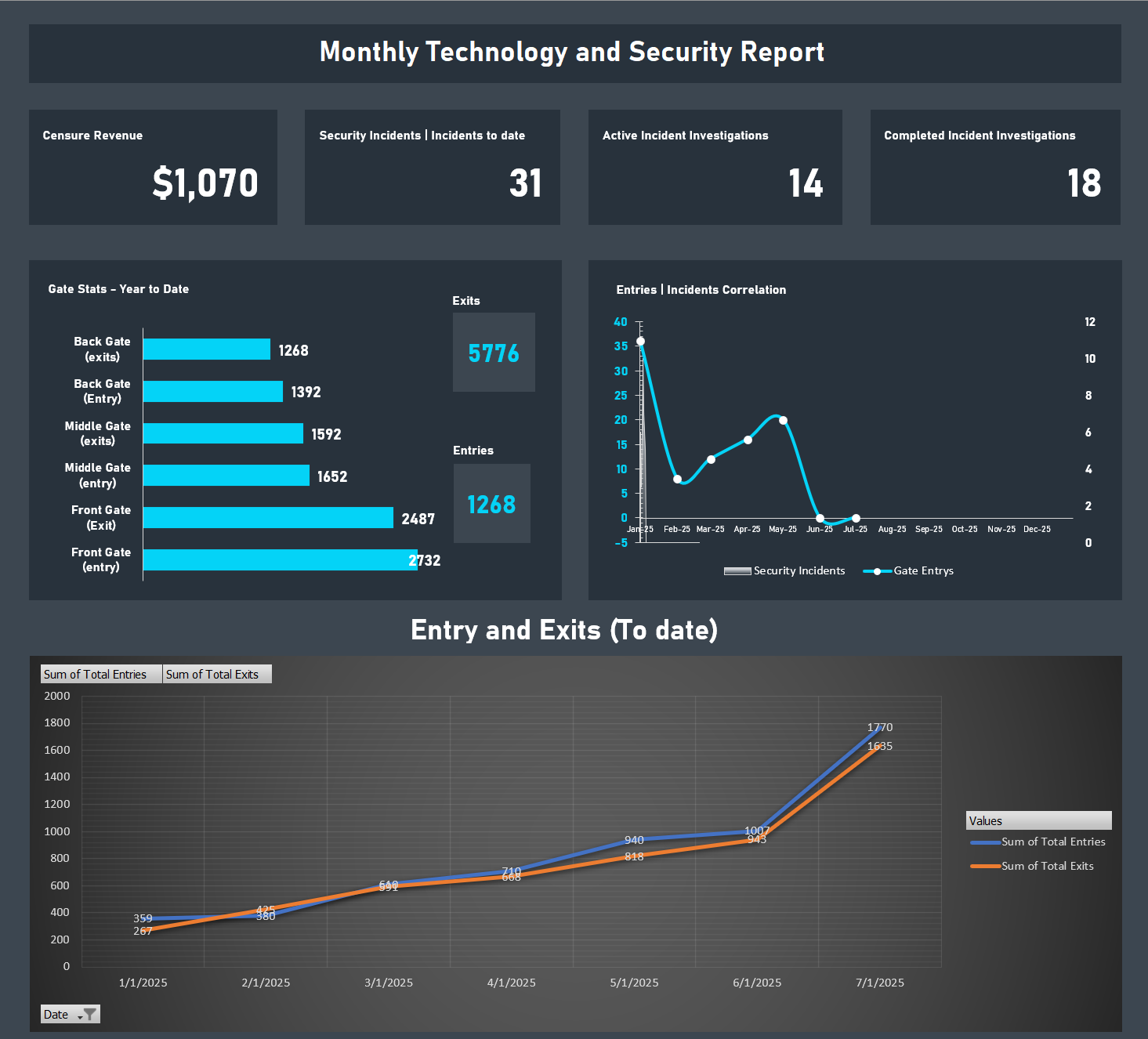Select the 940 data label on entries line

[634, 840]
